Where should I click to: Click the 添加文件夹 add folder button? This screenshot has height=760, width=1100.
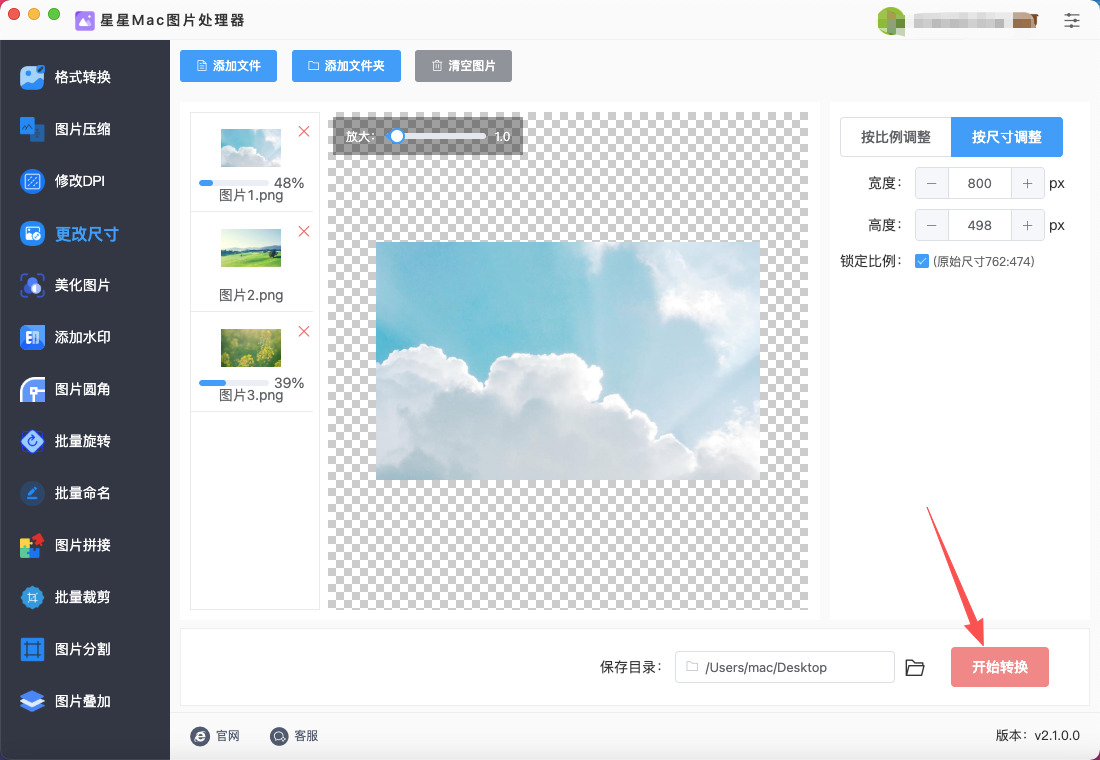coord(346,66)
